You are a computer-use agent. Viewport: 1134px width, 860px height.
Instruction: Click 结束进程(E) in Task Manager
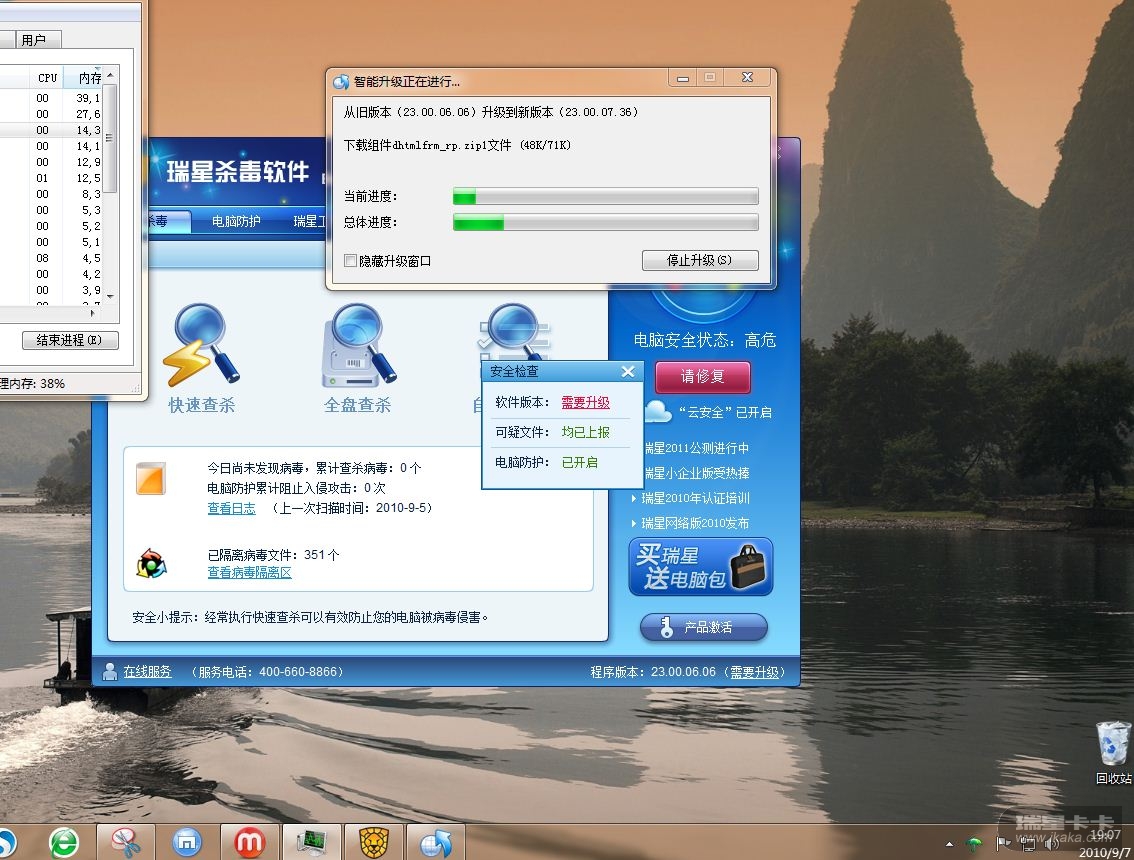pos(70,340)
